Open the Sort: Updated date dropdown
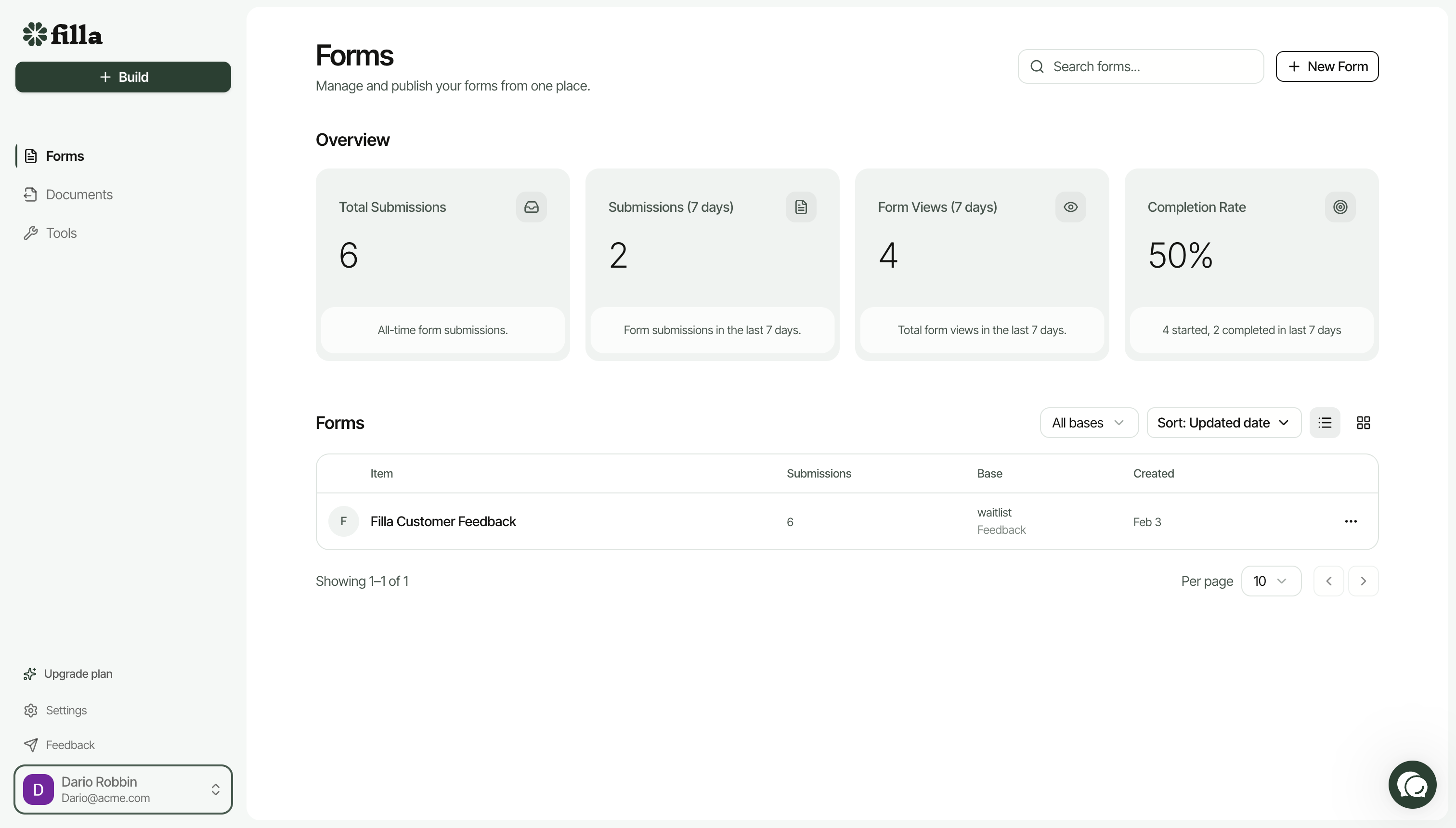This screenshot has height=828, width=1456. pos(1223,423)
